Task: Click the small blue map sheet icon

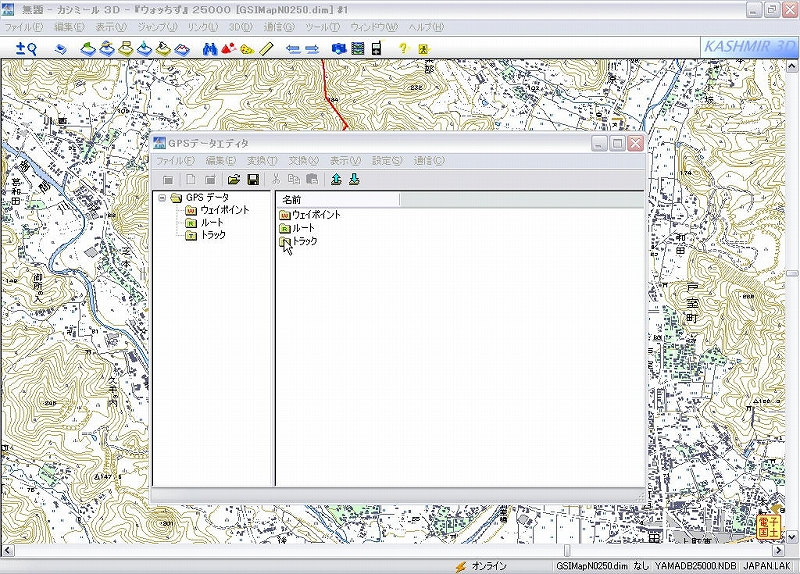Action: (x=61, y=49)
